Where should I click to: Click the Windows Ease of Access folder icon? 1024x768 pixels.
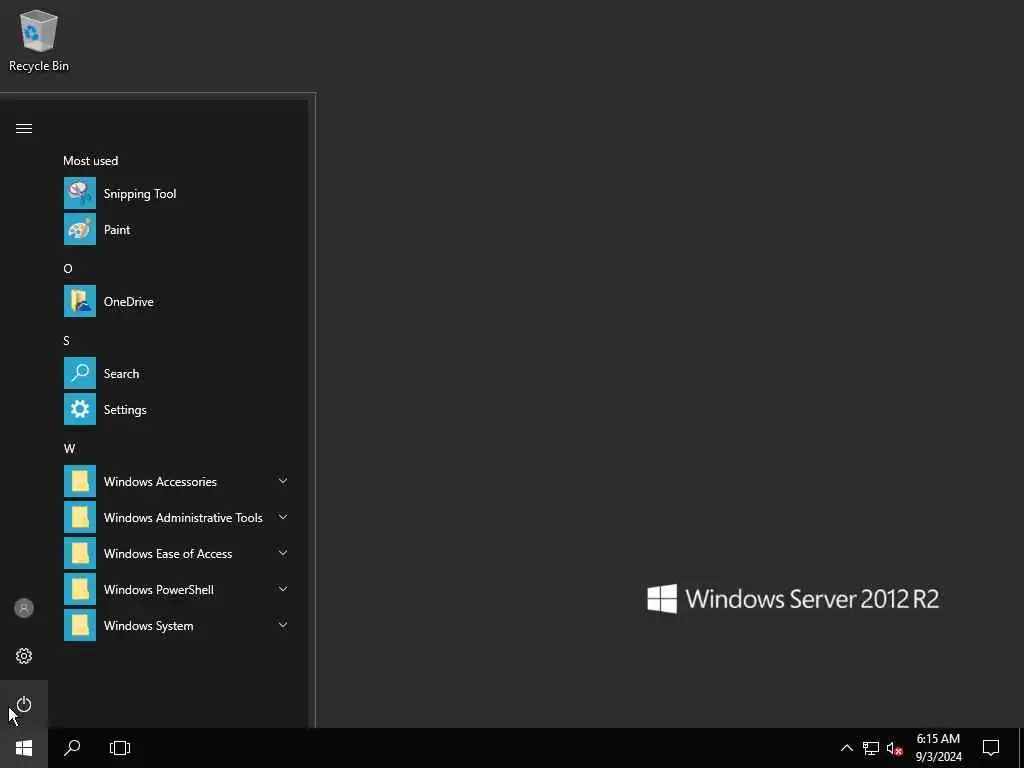coord(80,552)
